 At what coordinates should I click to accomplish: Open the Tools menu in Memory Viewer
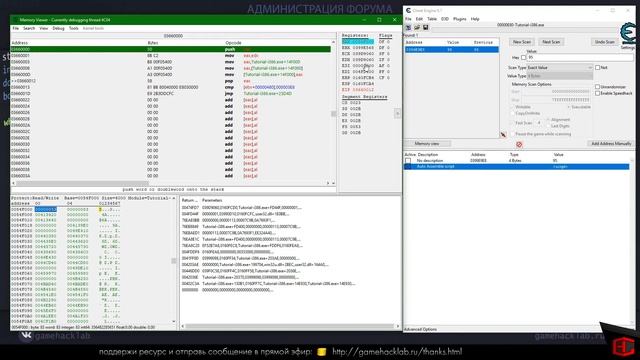[x=73, y=29]
